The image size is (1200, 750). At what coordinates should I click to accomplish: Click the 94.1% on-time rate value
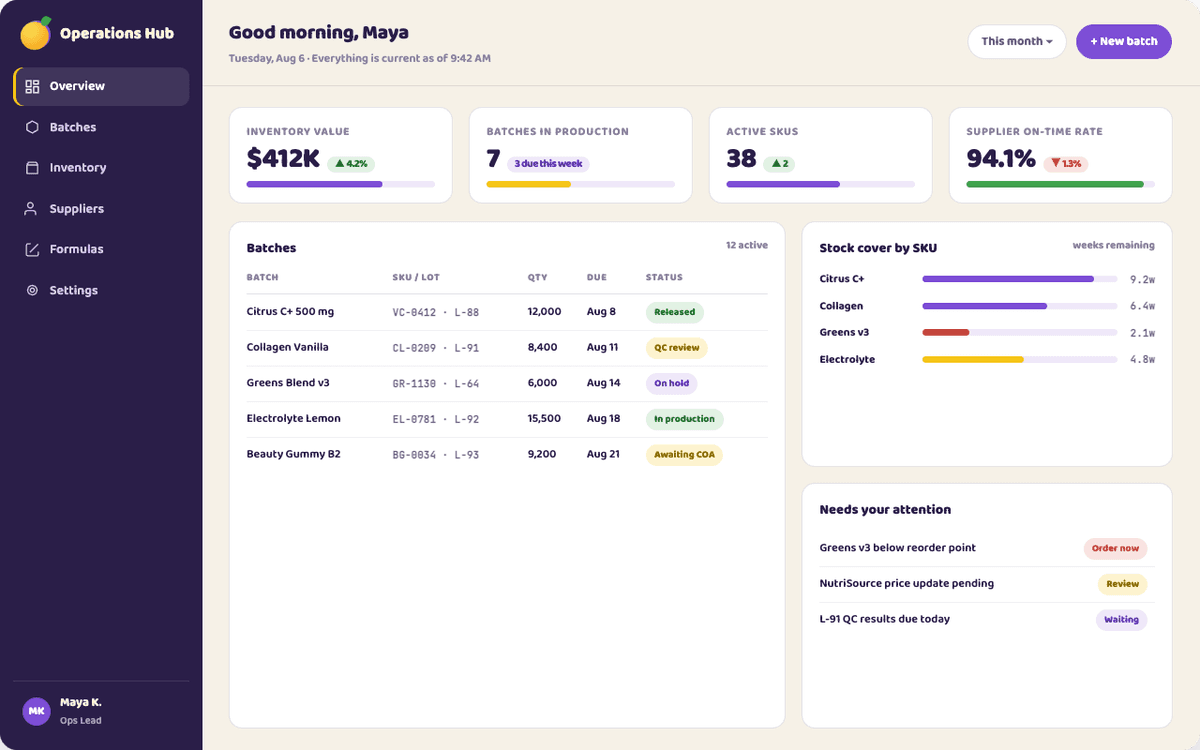point(1001,159)
